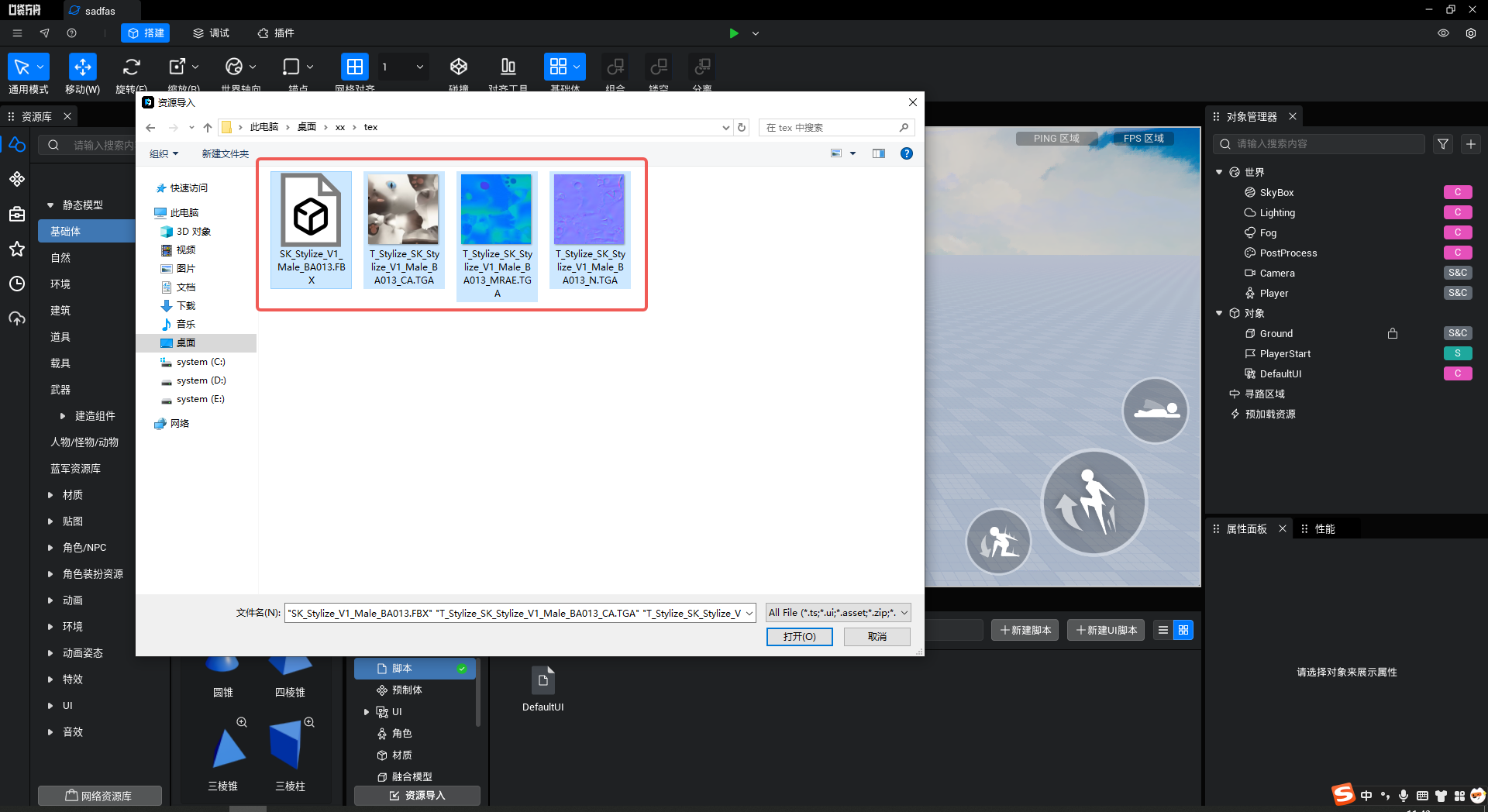Toggle the preview pane in file dialog
This screenshot has width=1488, height=812.
(878, 153)
